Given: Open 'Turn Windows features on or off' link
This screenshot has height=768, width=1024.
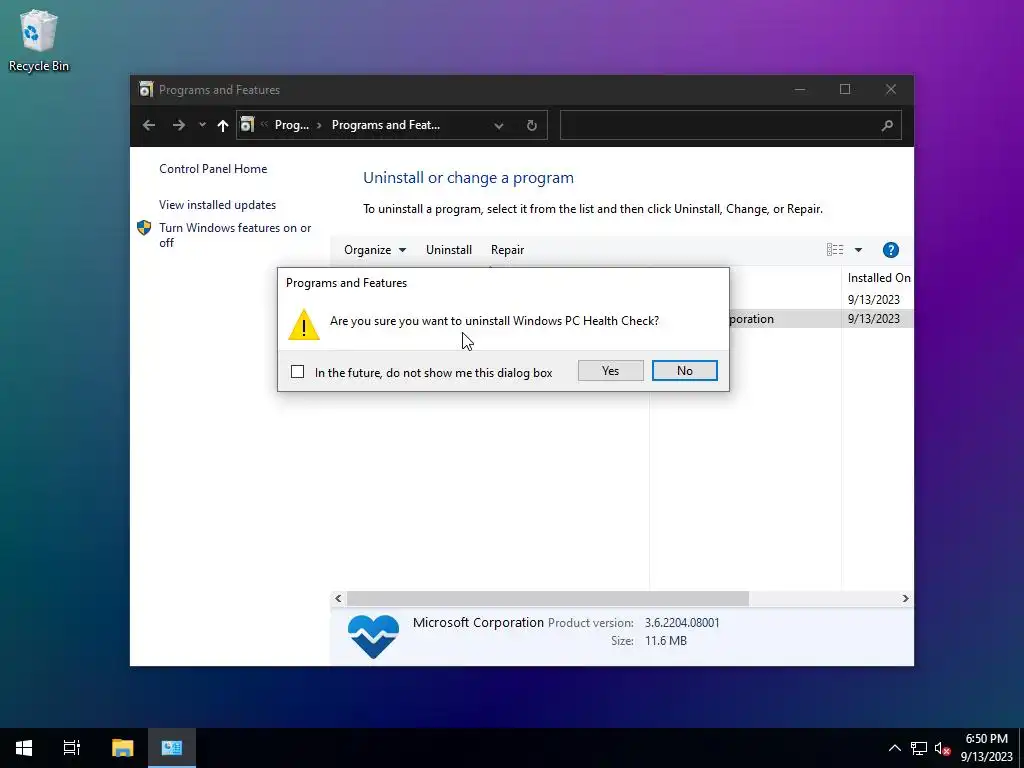Looking at the screenshot, I should point(235,235).
